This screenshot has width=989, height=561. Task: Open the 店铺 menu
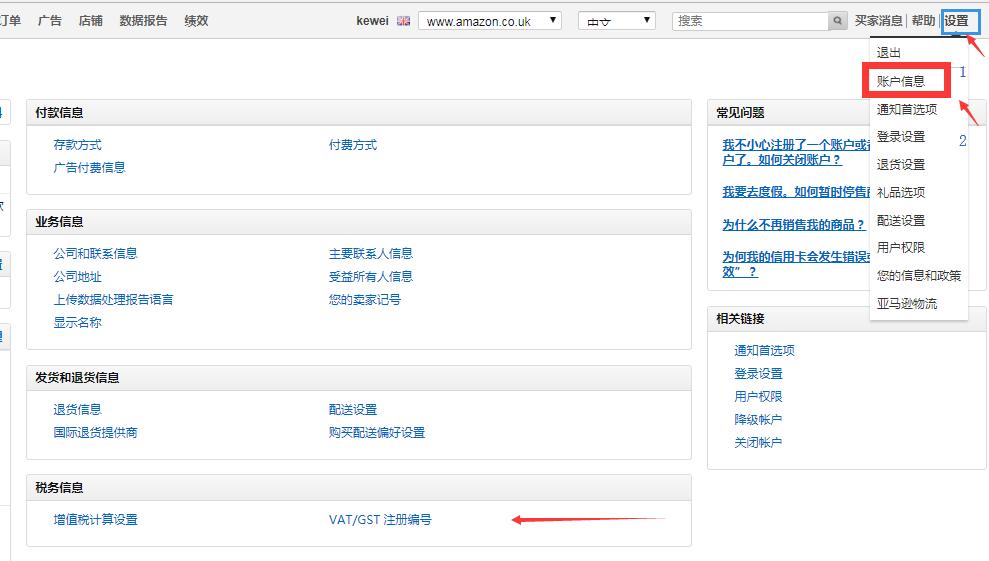[x=91, y=21]
